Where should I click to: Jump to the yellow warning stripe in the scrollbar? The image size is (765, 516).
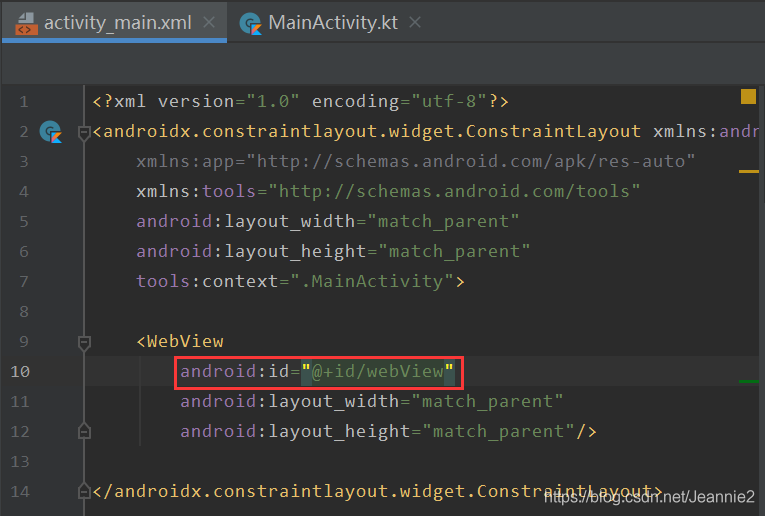749,172
